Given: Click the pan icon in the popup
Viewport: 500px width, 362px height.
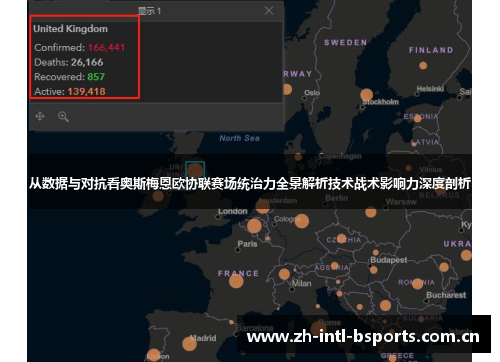Looking at the screenshot, I should pos(40,116).
